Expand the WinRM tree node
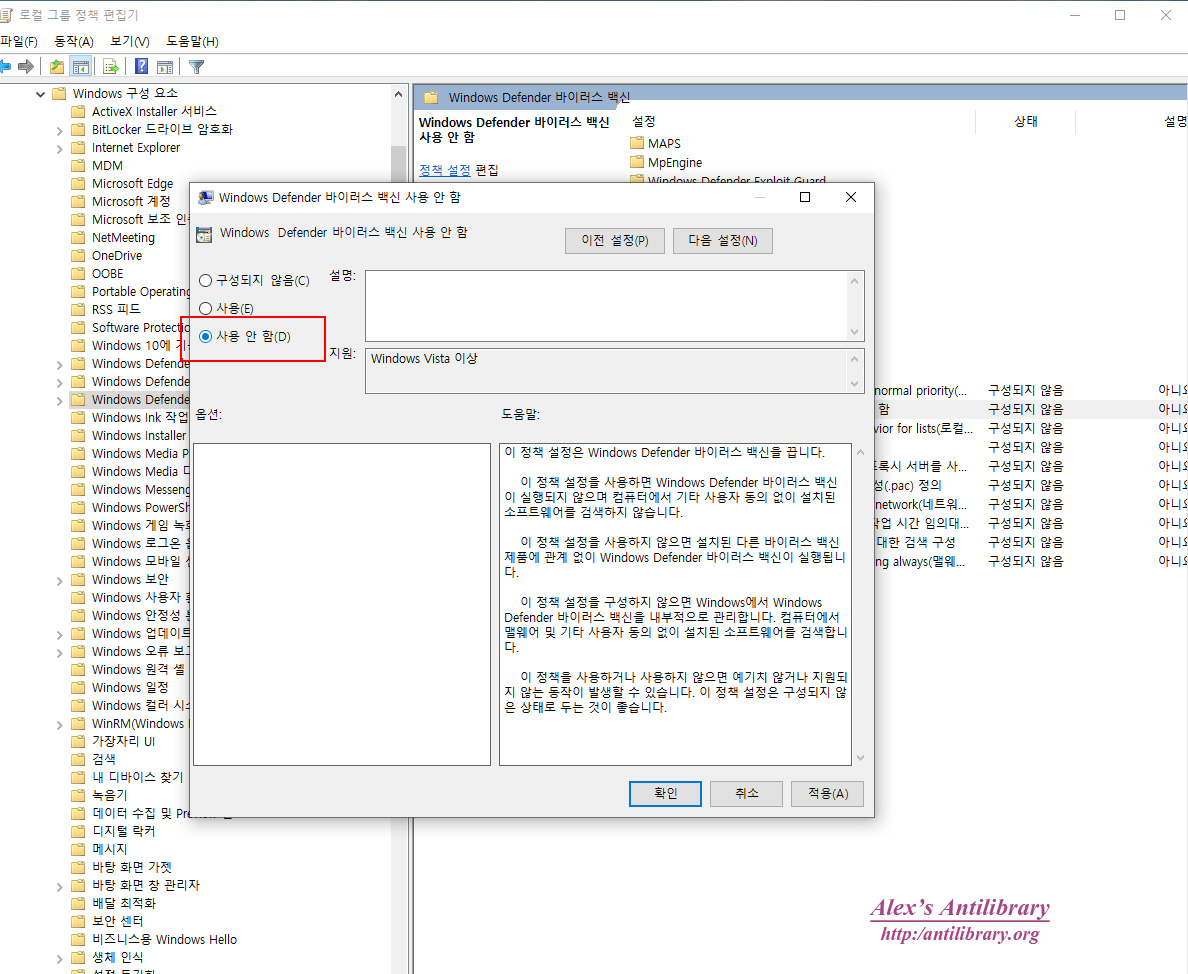 59,724
